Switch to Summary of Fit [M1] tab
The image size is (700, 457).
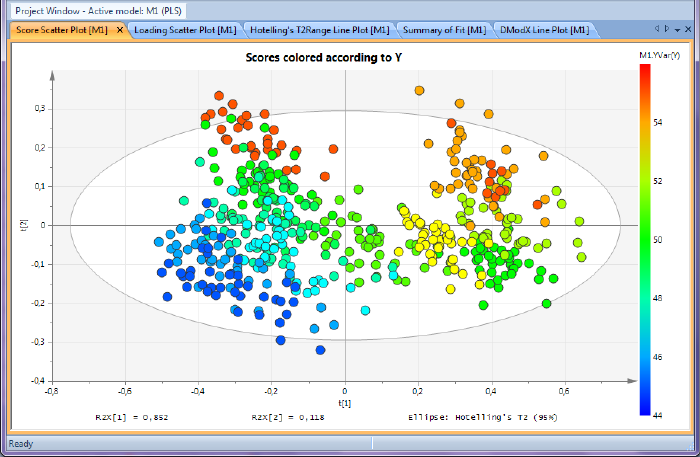click(444, 30)
